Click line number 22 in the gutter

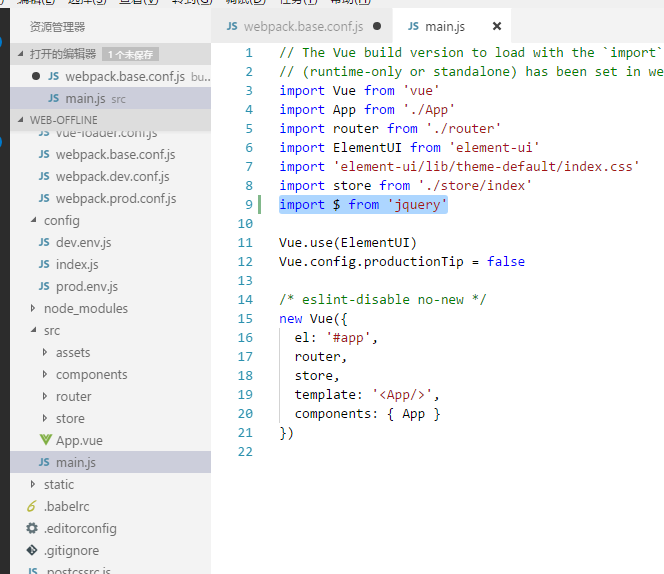(245, 452)
